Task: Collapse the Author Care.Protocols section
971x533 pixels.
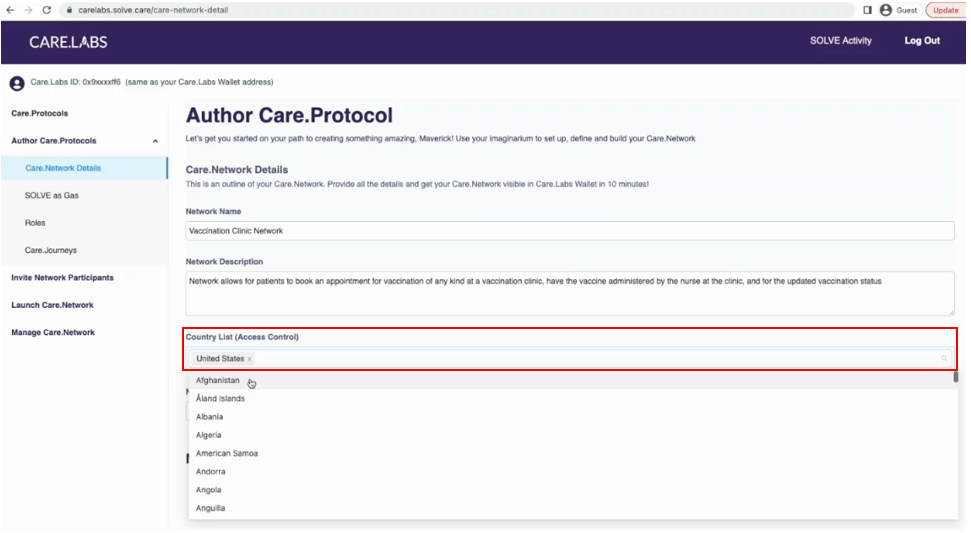Action: tap(155, 141)
